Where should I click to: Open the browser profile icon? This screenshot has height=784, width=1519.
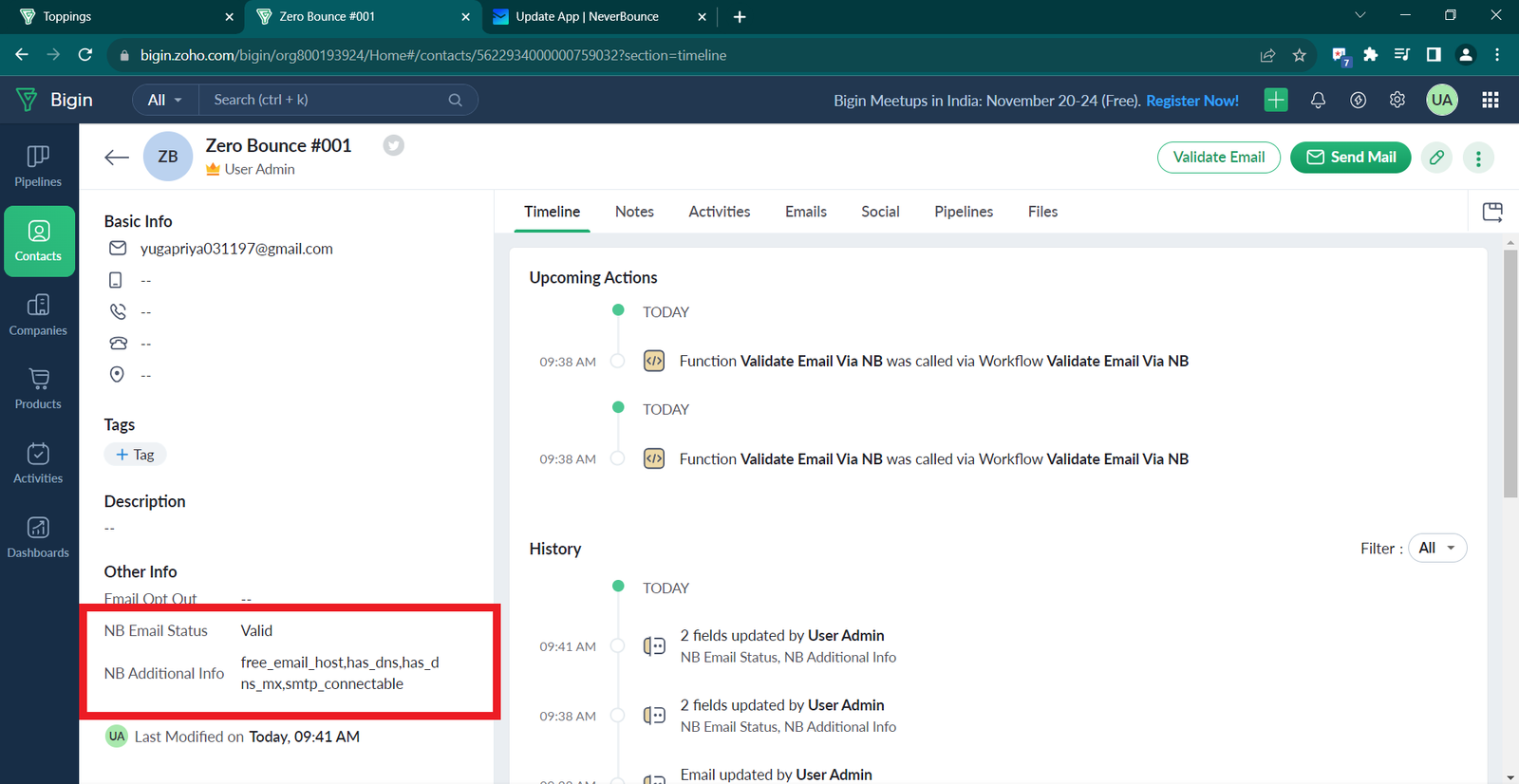1466,55
